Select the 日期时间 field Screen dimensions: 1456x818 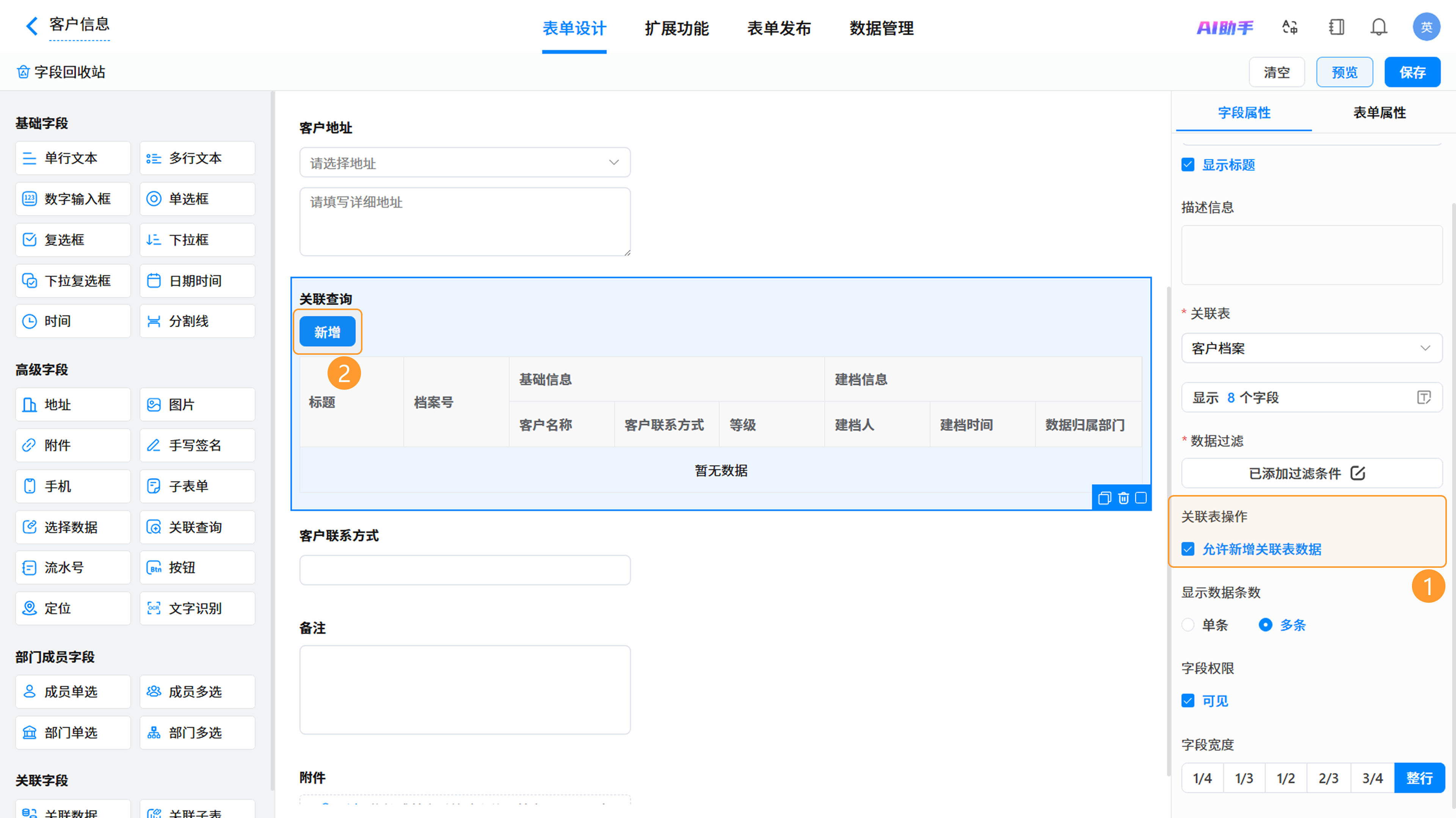pyautogui.click(x=197, y=281)
